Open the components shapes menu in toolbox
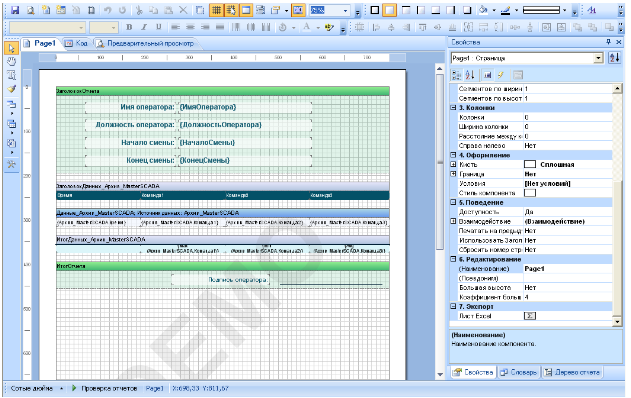Viewport: 631px width, 398px height. 11,143
